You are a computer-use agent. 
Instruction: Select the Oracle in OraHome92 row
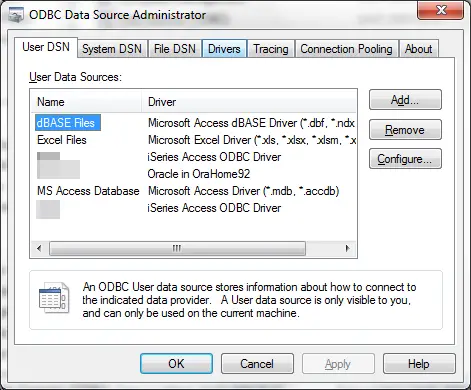tap(199, 174)
